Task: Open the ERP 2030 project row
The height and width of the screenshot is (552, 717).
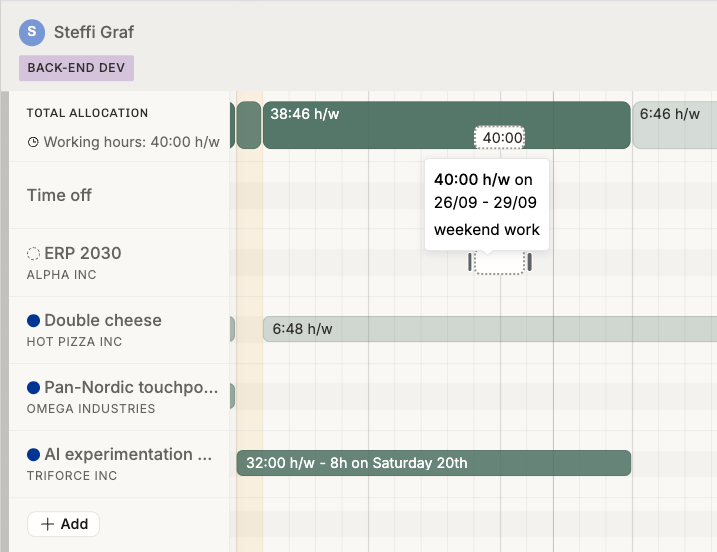Action: coord(119,263)
